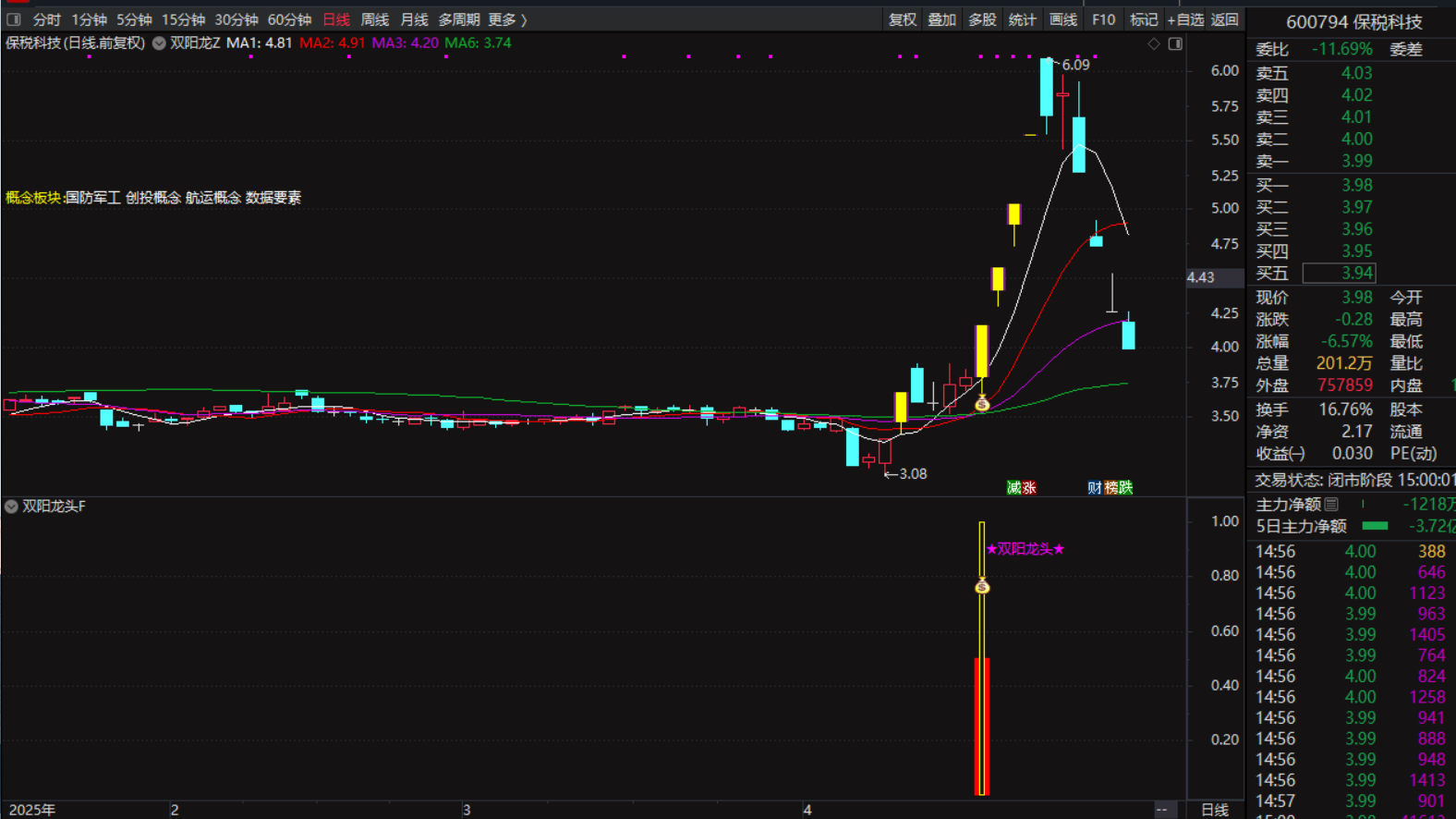The image size is (1456, 819).
Task: Open the F10 company info button
Action: 1103,19
